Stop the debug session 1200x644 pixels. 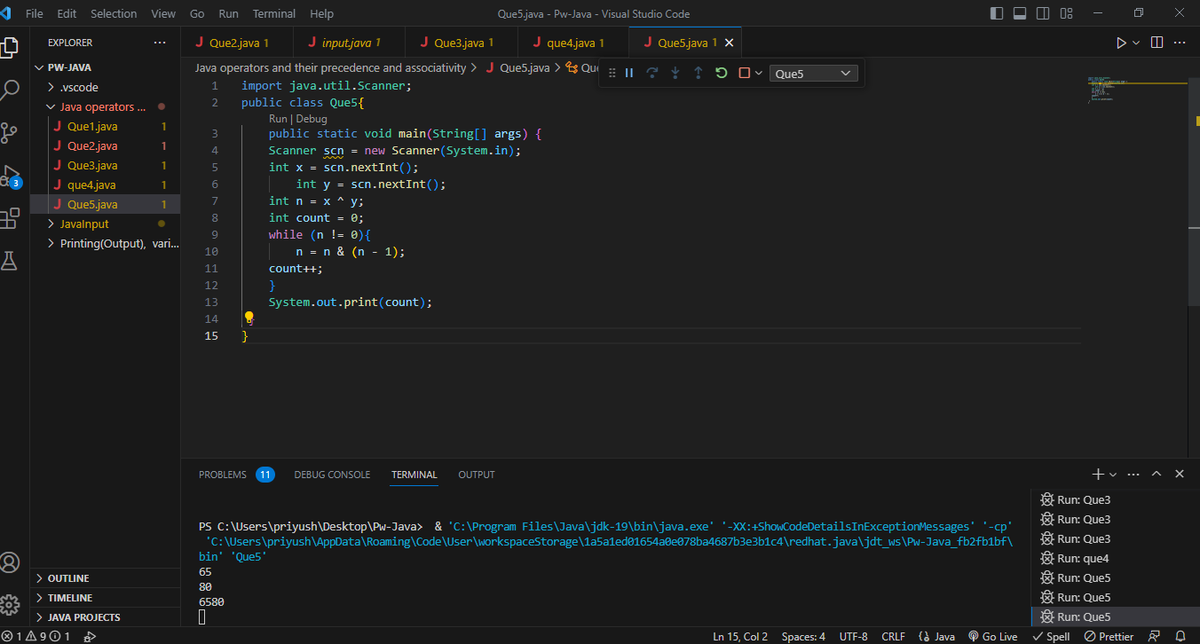(744, 73)
